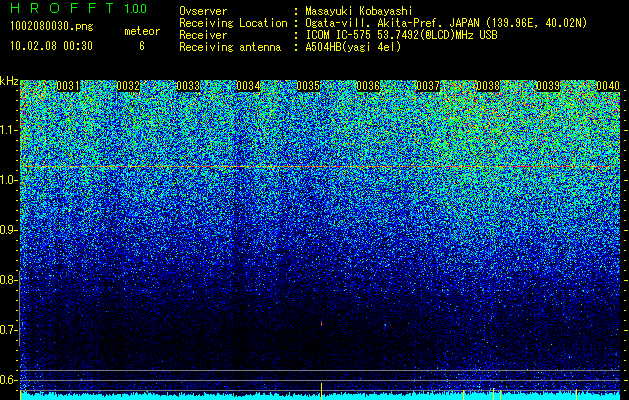629x400 pixels.
Task: Click the yellow bottom marker between 0039 and 0040
Action: pyautogui.click(x=576, y=394)
